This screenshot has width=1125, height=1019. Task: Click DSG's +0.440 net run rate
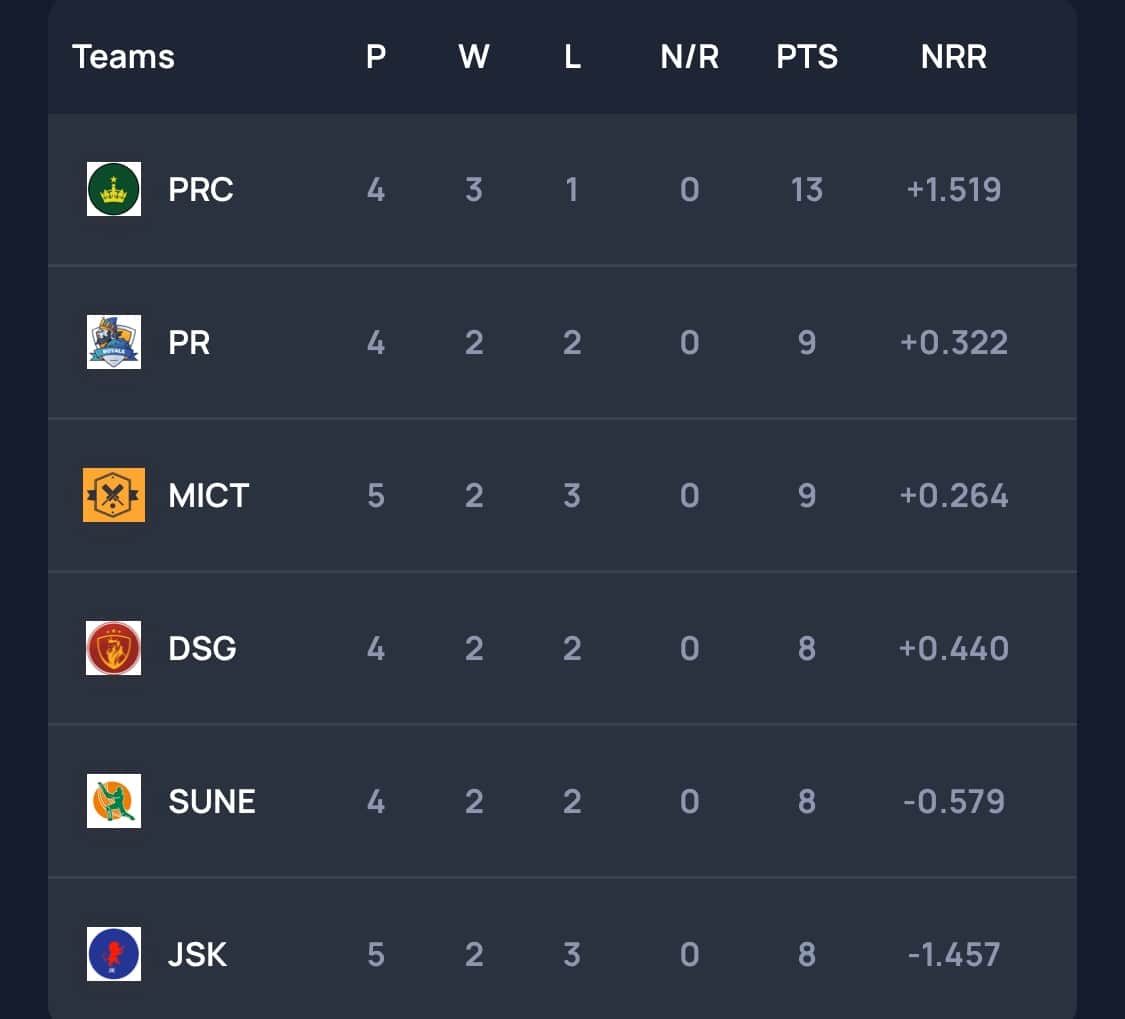point(954,648)
